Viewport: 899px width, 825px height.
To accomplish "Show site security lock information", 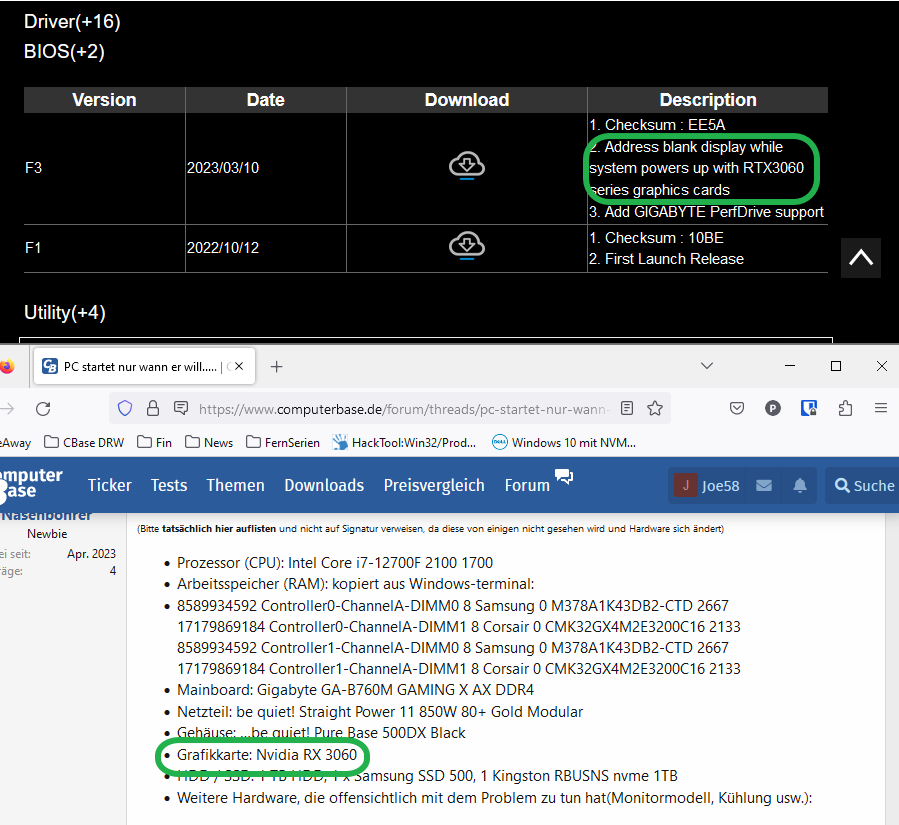I will [x=153, y=408].
